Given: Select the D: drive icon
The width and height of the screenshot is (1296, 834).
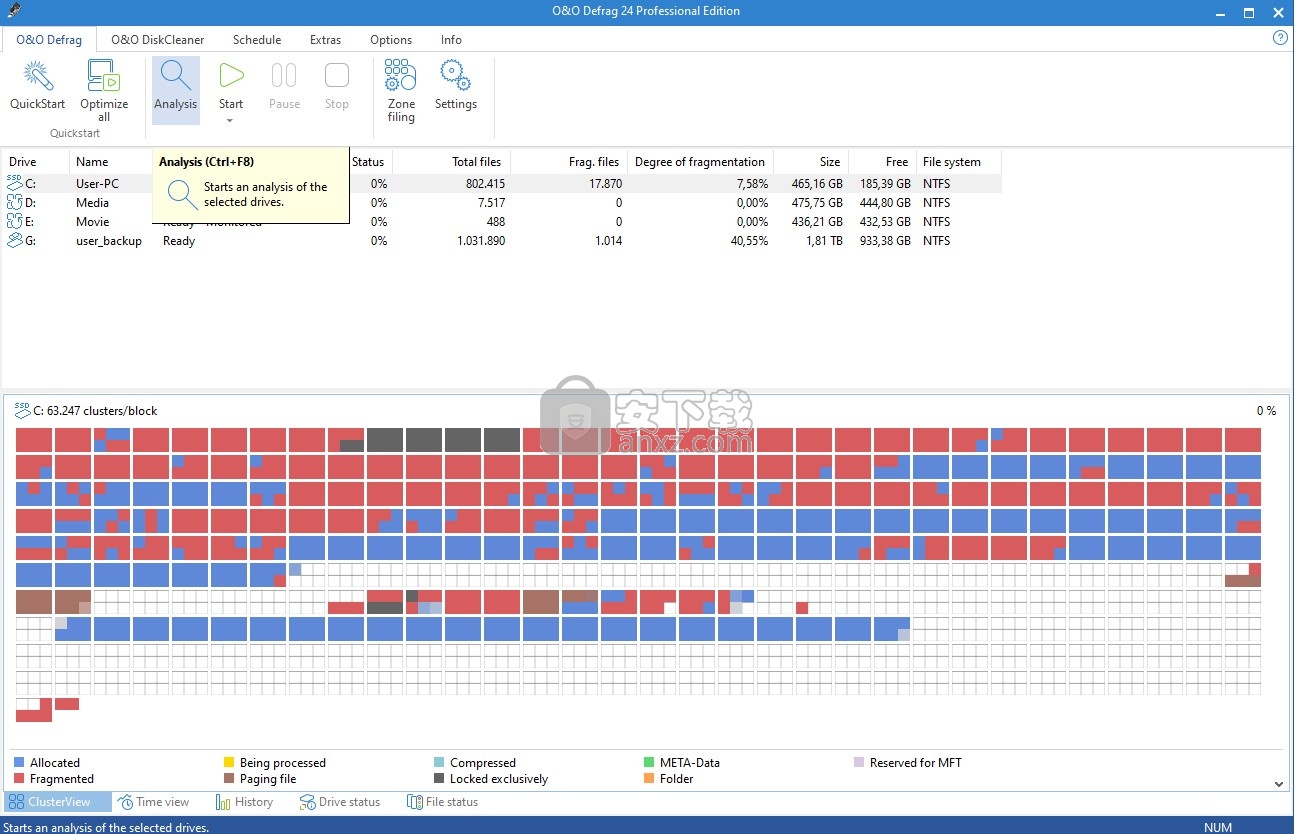Looking at the screenshot, I should [x=15, y=202].
